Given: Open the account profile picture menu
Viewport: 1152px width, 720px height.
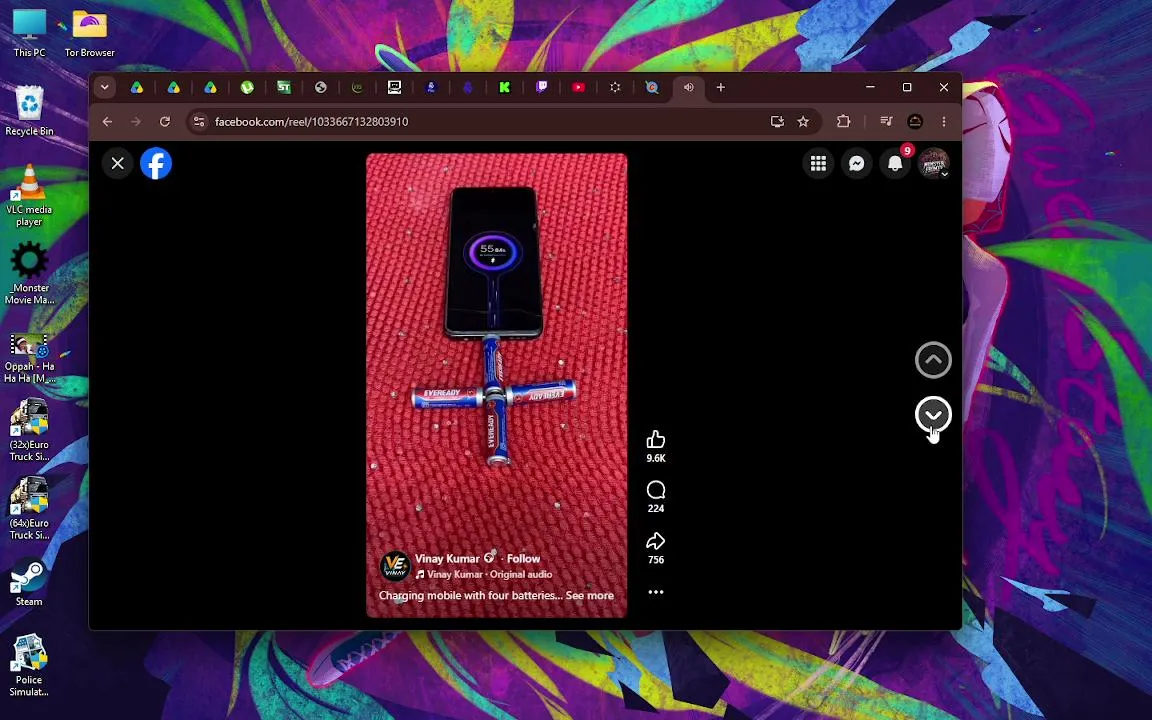Looking at the screenshot, I should coord(934,163).
